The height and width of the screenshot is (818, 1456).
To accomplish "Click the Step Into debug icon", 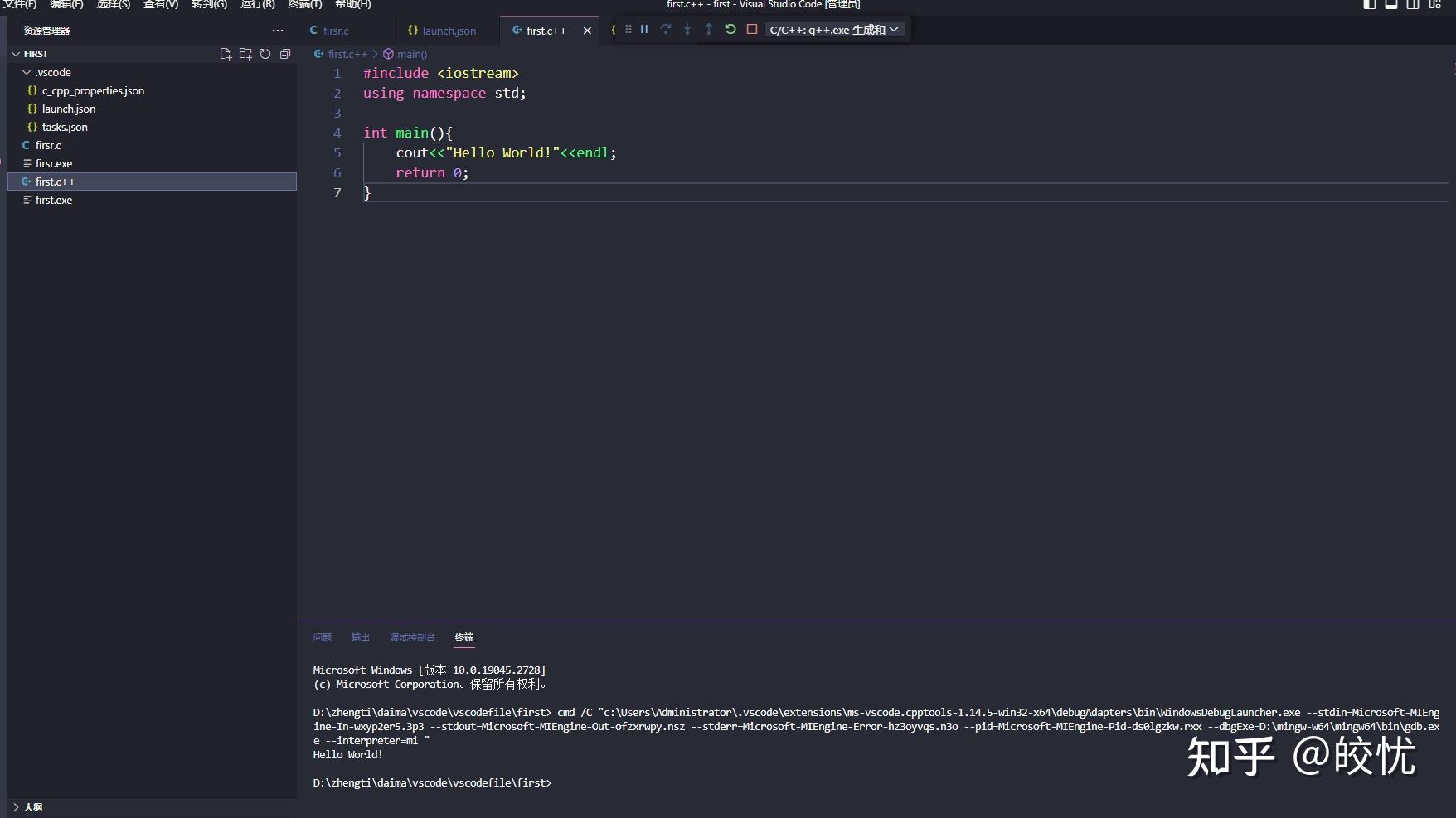I will [687, 29].
